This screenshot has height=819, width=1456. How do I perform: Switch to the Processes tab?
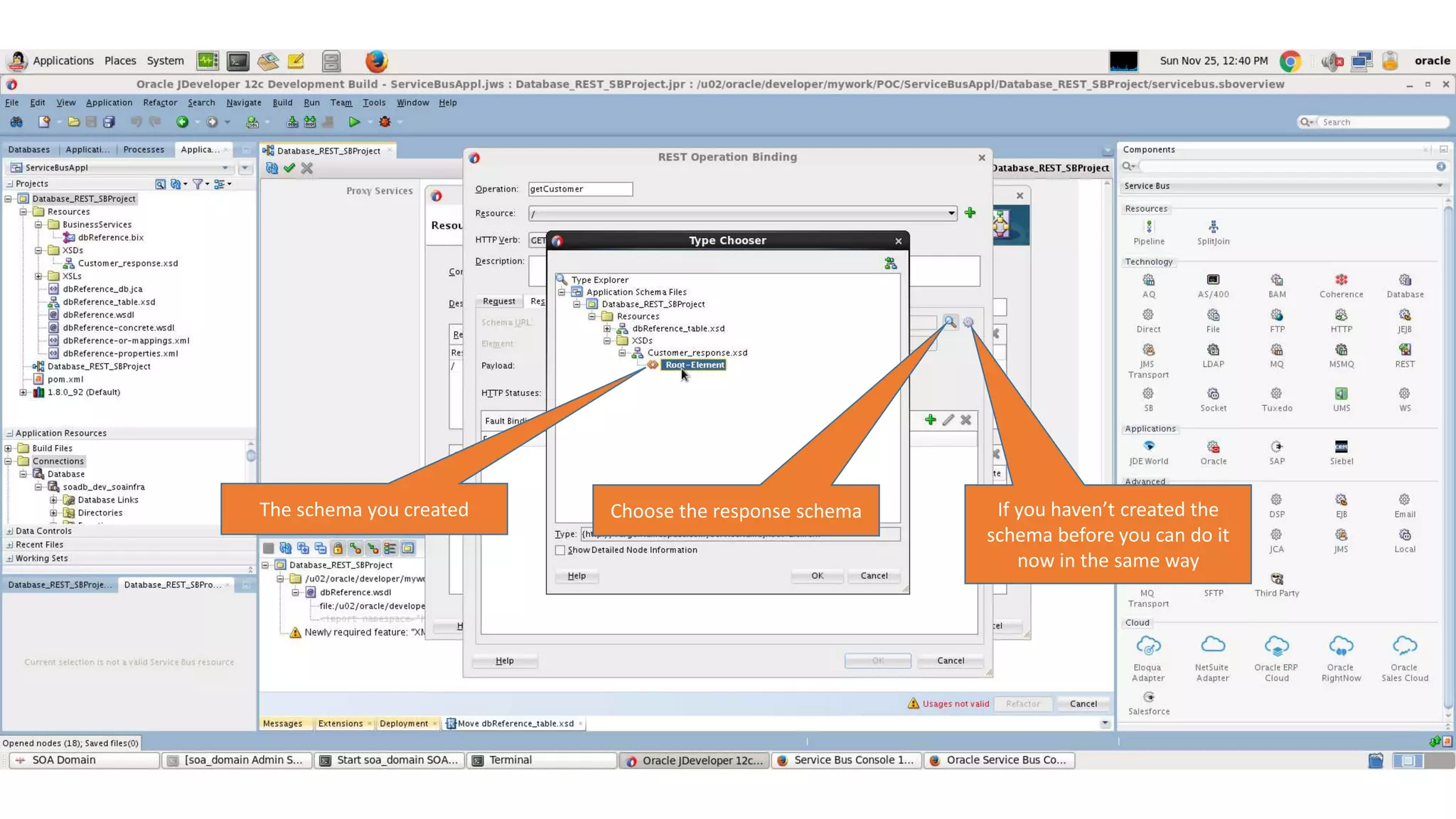tap(144, 149)
